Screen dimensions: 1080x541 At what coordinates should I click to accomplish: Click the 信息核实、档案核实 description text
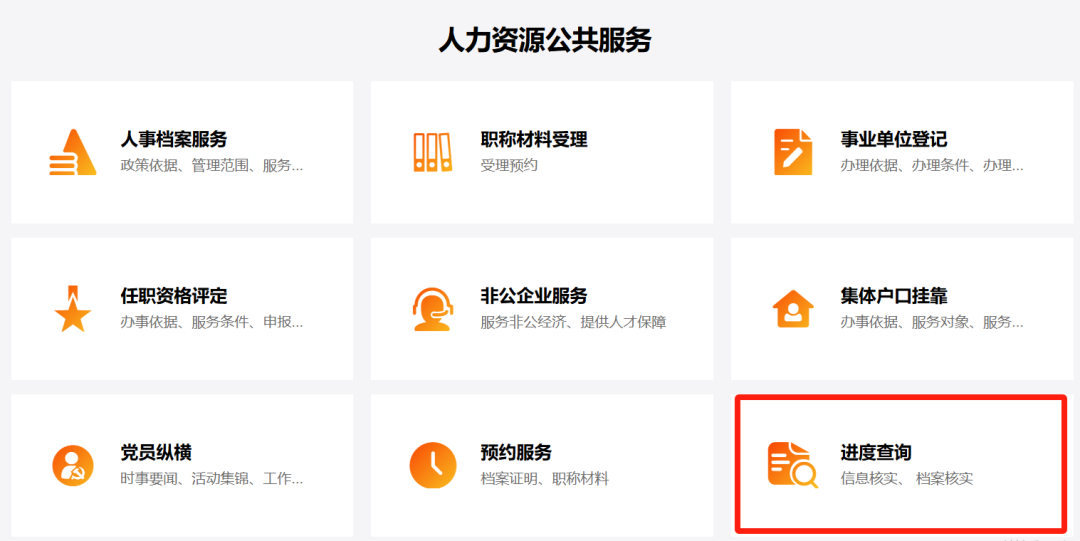[x=906, y=479]
